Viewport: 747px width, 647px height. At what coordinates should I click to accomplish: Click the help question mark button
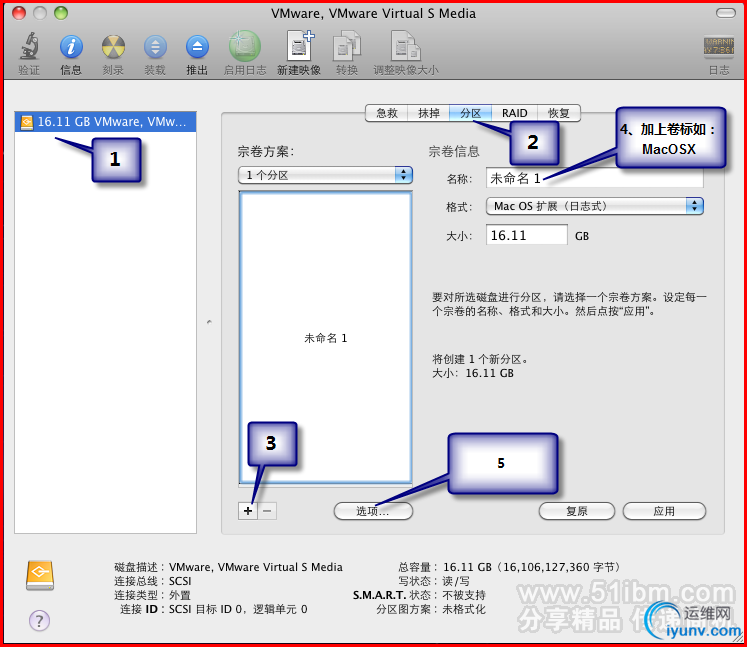coord(39,620)
